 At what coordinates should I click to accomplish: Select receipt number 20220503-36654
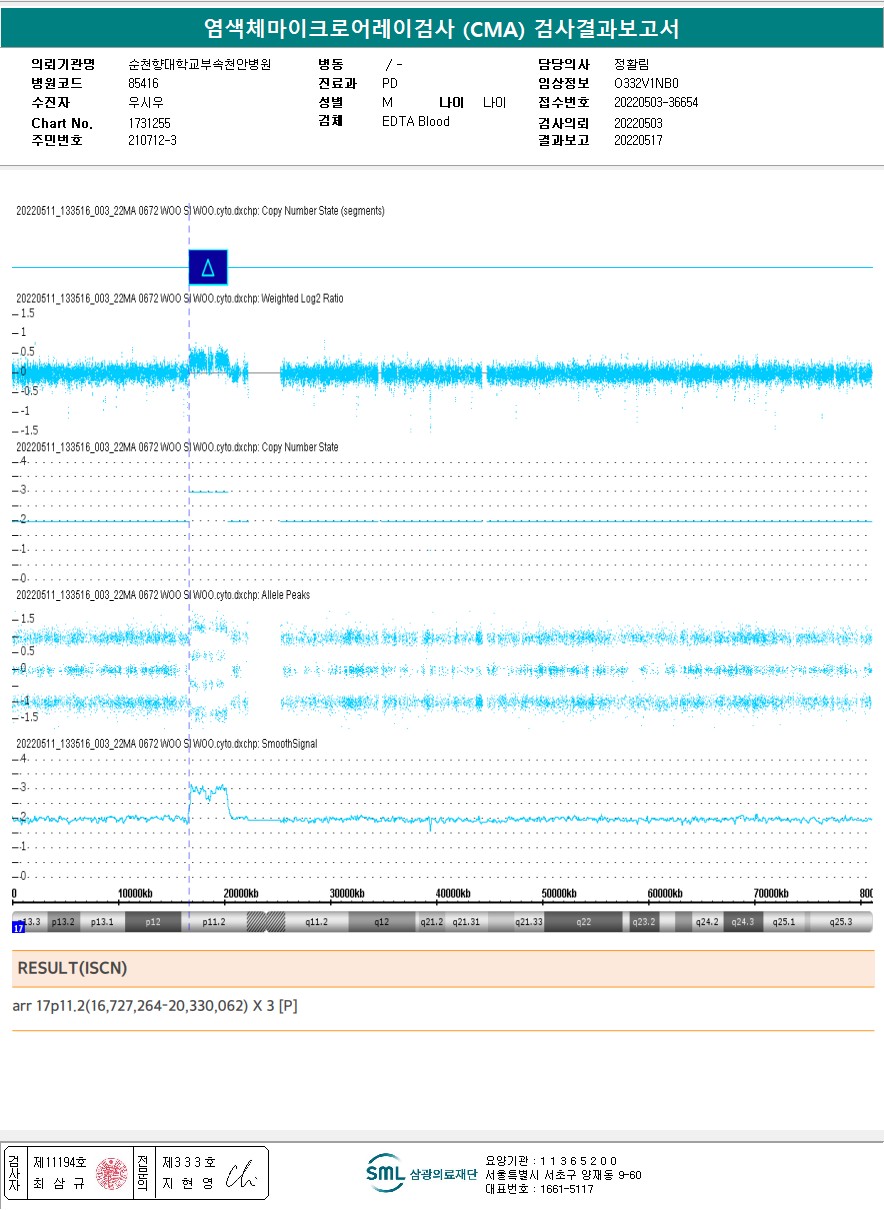[656, 102]
